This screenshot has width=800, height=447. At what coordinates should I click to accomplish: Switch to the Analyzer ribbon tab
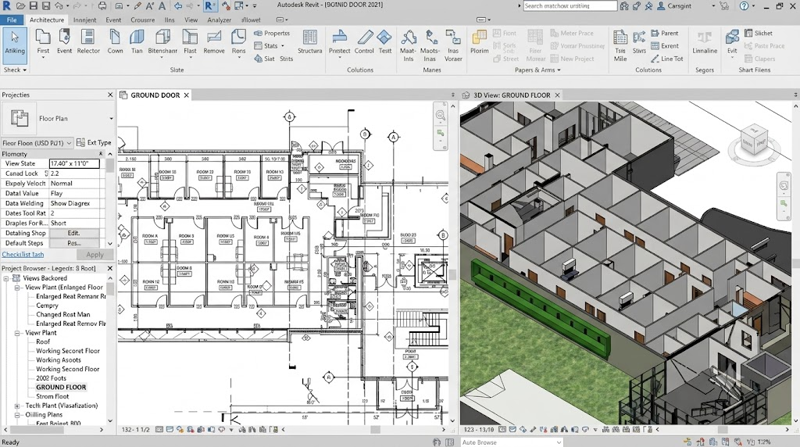[x=219, y=20]
